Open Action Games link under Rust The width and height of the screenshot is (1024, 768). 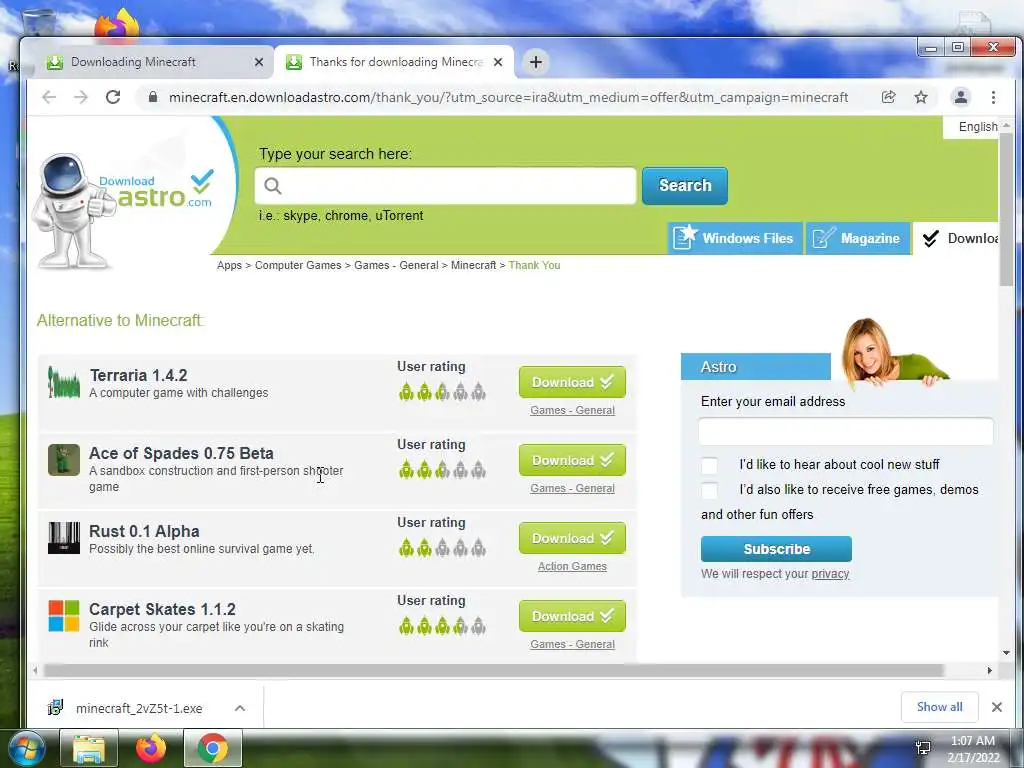[x=572, y=566]
